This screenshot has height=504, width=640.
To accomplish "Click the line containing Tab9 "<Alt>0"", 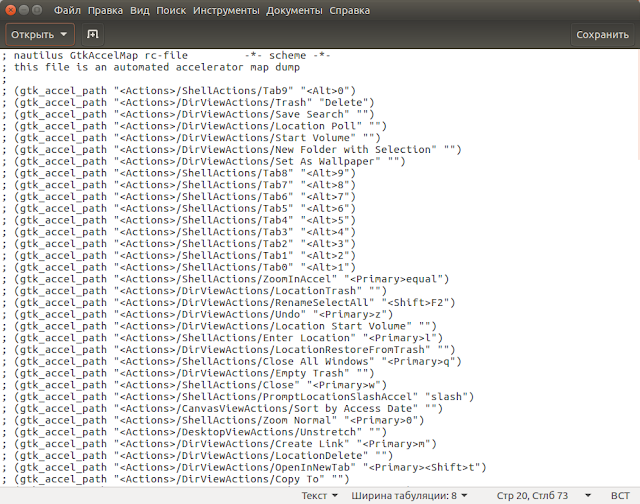I will tap(179, 91).
